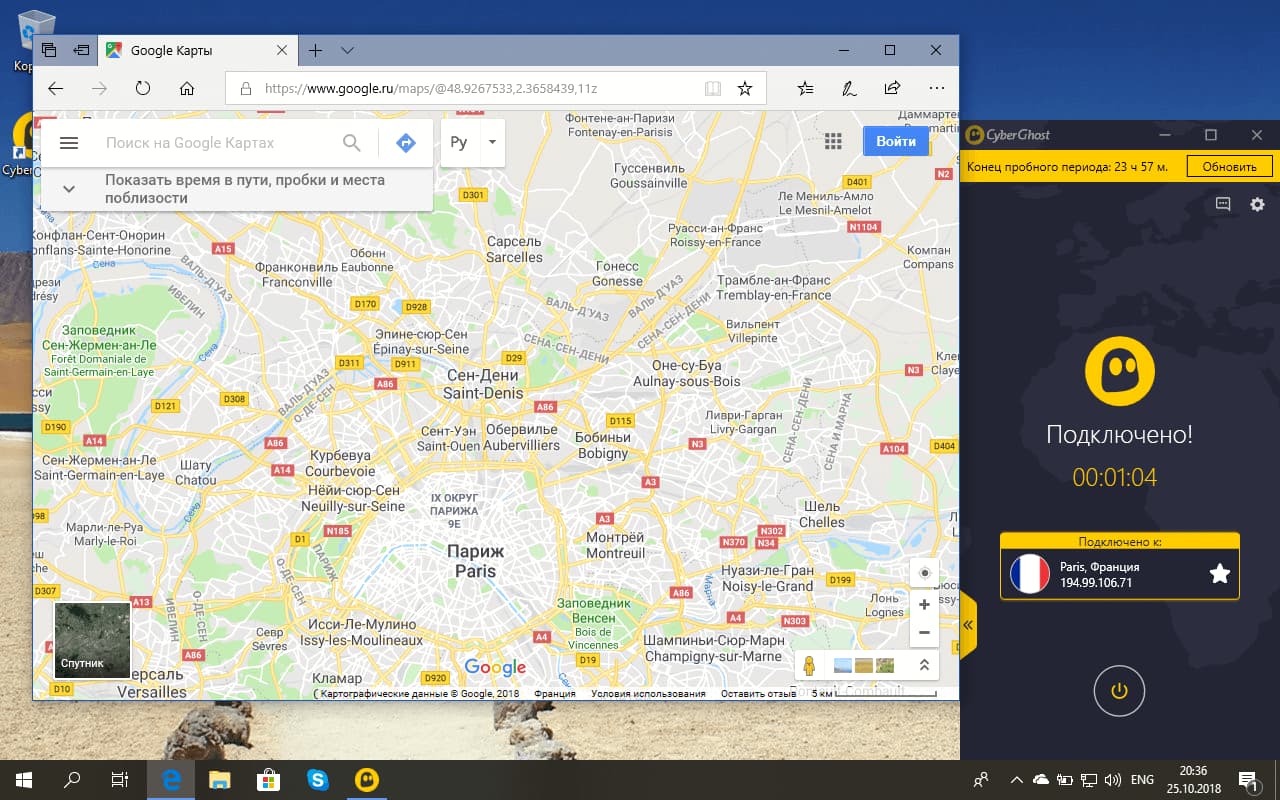
Task: Open the network tray icon
Action: click(x=1089, y=780)
